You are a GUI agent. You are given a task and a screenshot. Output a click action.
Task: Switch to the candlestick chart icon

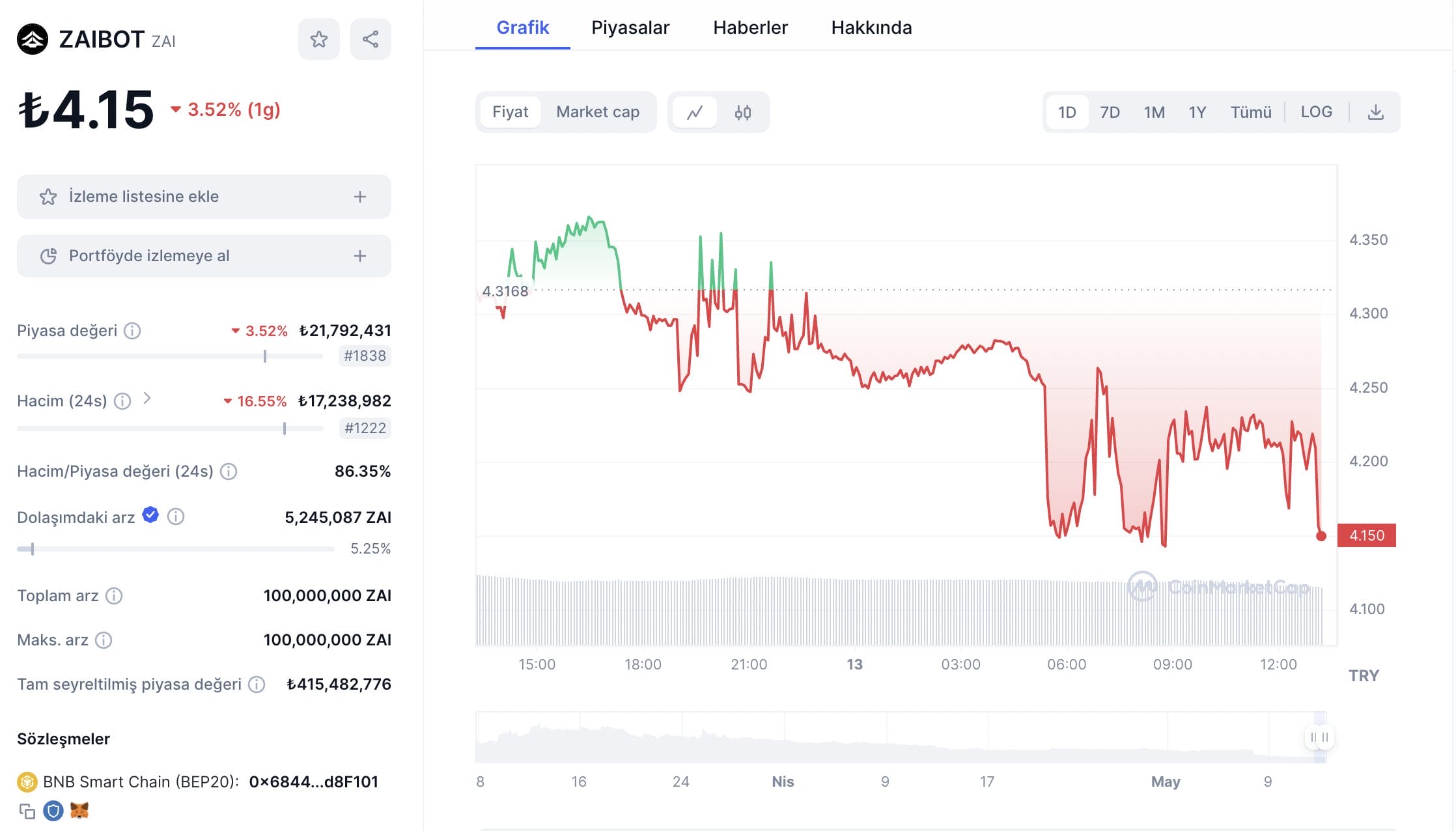coord(742,112)
